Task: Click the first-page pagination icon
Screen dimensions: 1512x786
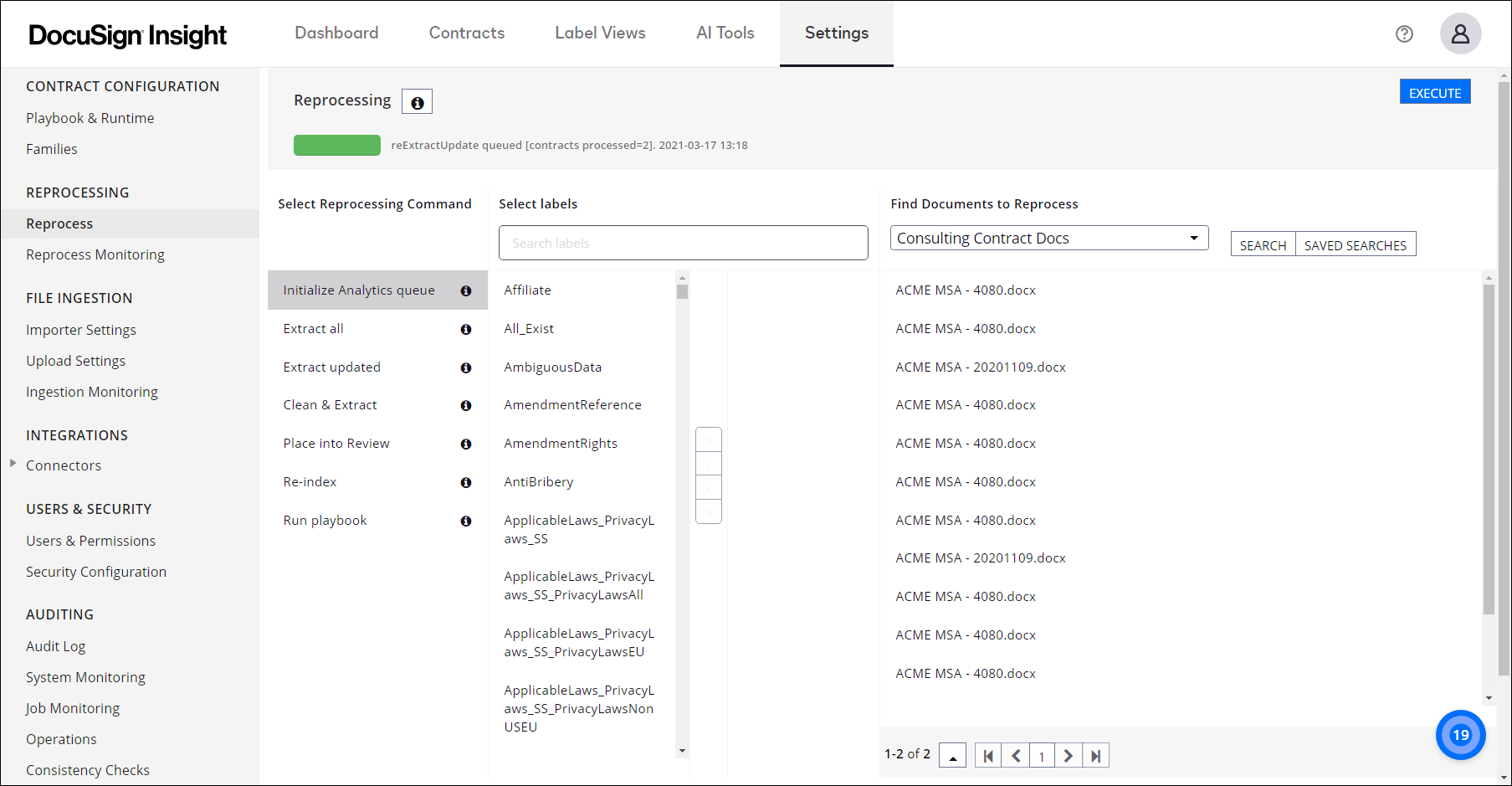Action: pos(987,755)
